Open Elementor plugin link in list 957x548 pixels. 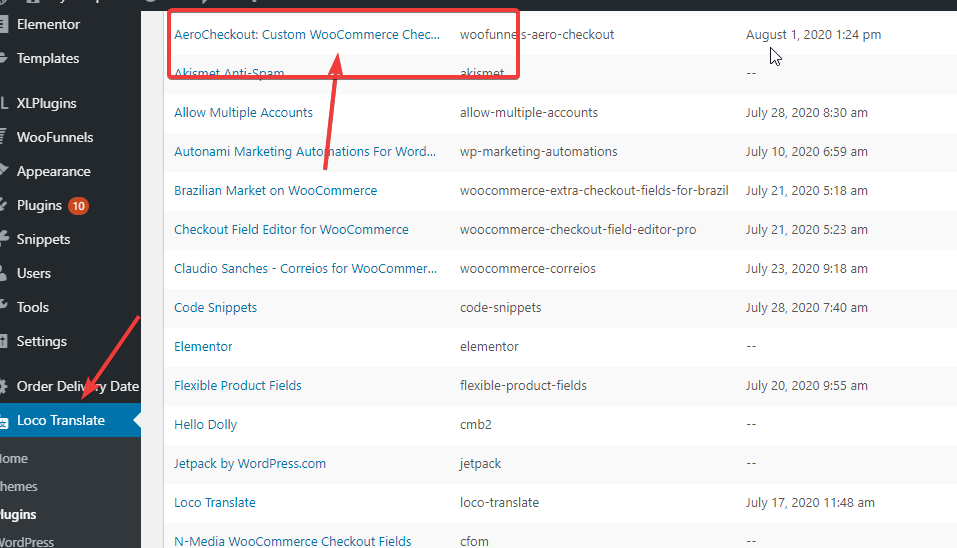click(x=203, y=347)
